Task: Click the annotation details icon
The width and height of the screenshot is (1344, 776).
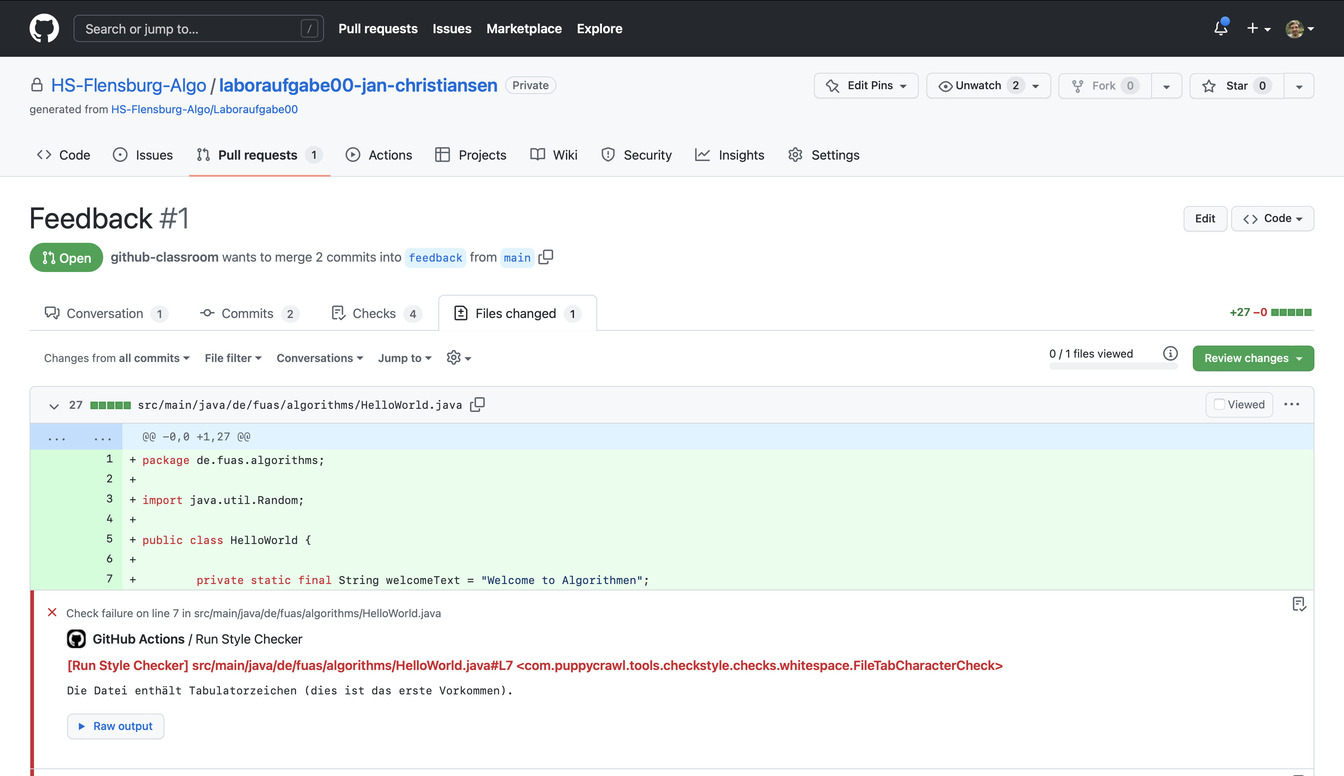Action: (x=1299, y=604)
